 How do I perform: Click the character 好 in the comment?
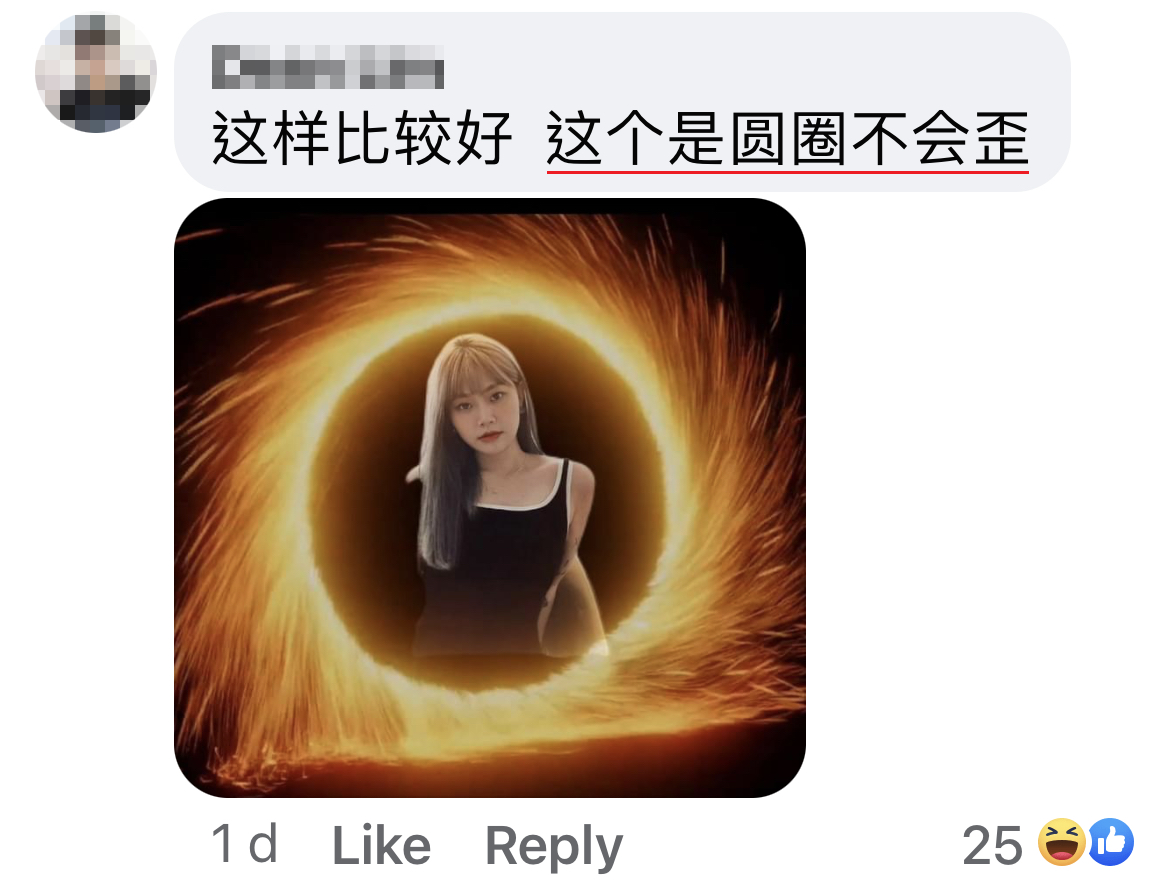click(x=484, y=138)
